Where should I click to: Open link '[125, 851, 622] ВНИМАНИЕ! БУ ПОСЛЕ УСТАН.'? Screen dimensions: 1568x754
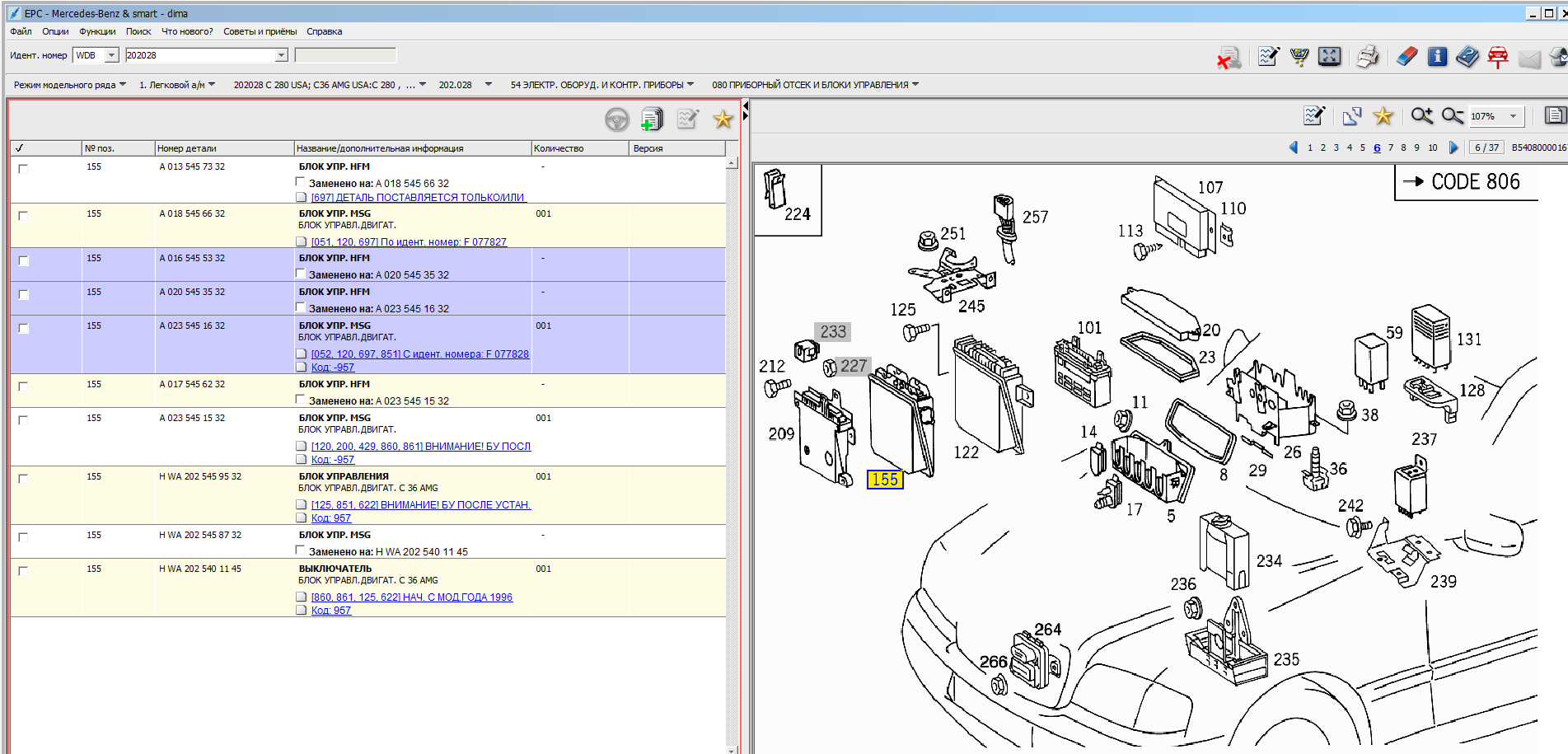pos(421,504)
